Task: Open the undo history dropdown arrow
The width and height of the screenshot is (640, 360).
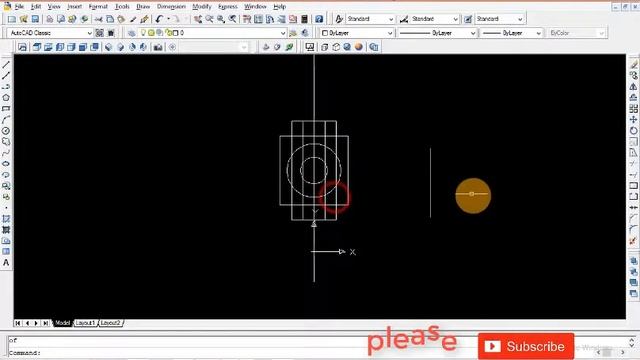Action: (168, 19)
